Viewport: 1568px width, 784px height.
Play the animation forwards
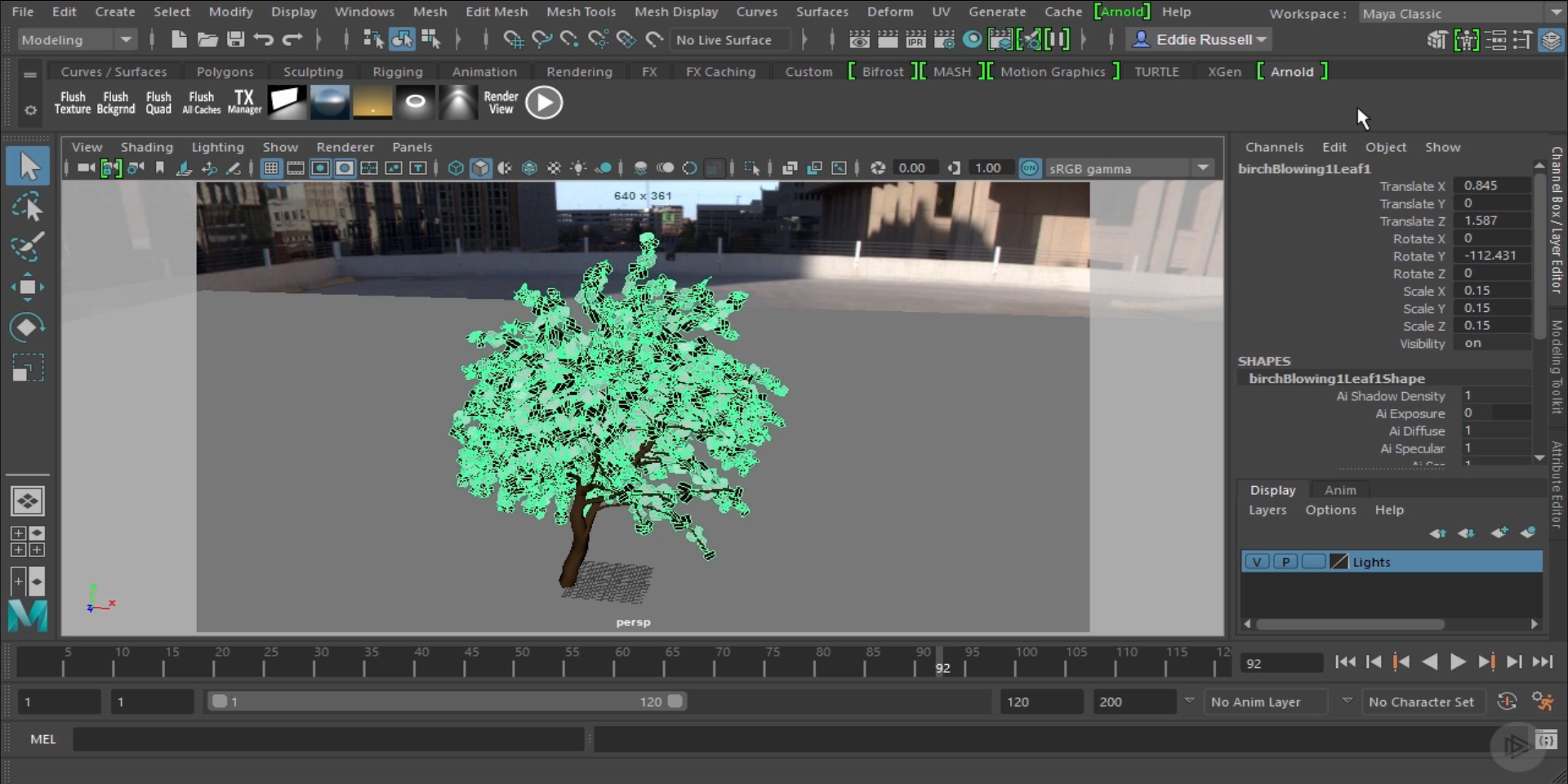click(1458, 661)
